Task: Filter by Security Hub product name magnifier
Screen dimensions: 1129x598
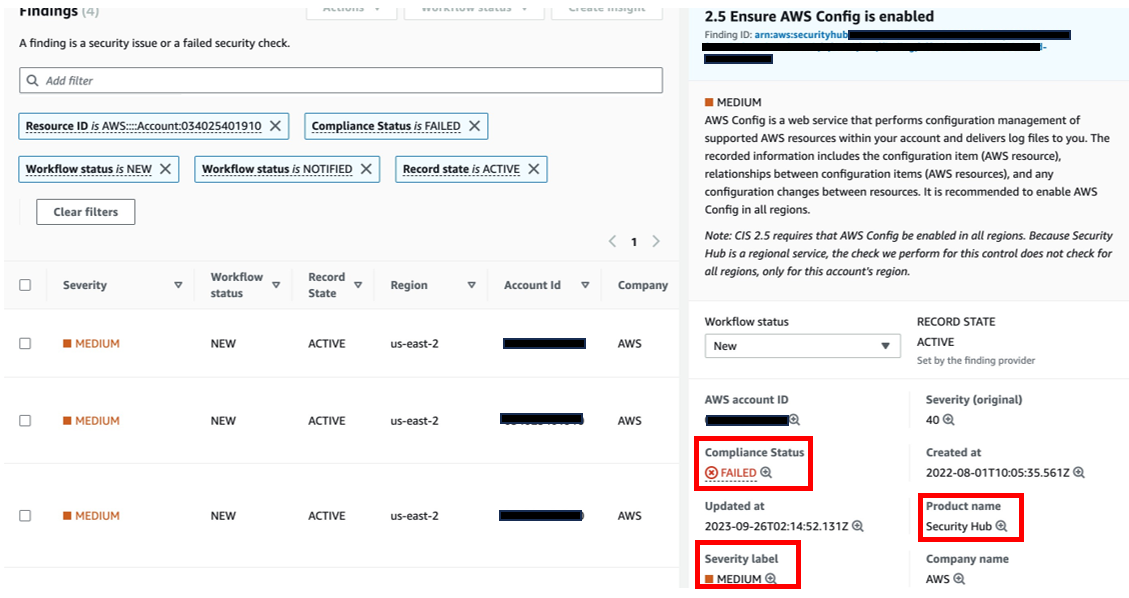Action: pos(1001,526)
